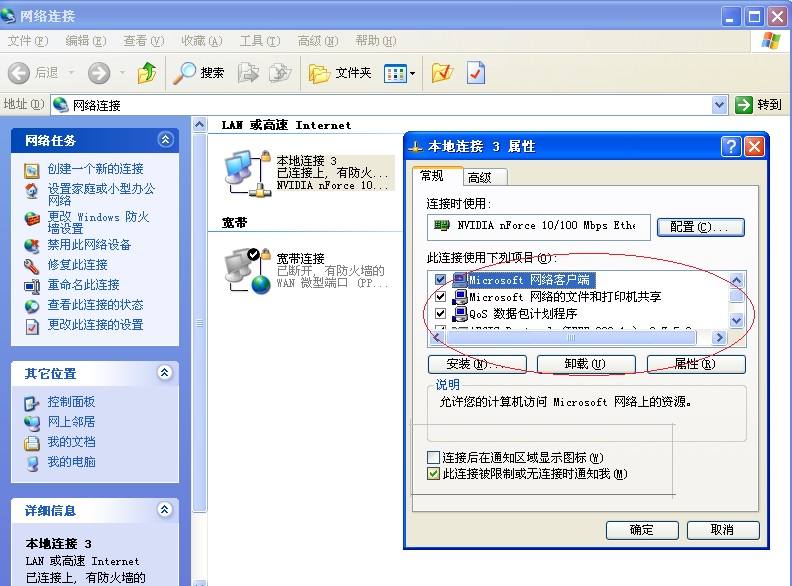Select the 常规 tab in properties
This screenshot has width=792, height=586.
point(437,176)
